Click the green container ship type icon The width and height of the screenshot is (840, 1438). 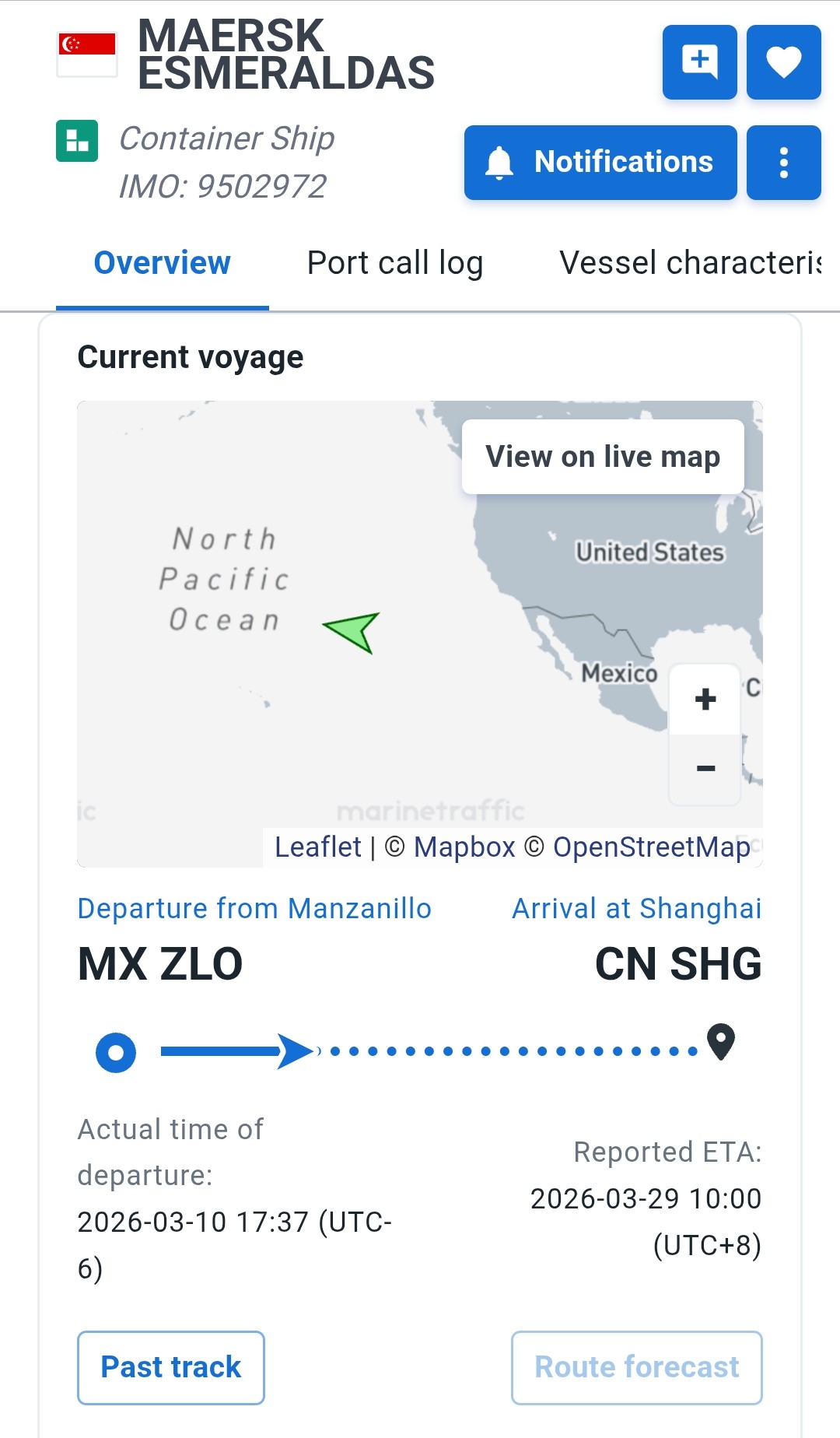click(77, 141)
